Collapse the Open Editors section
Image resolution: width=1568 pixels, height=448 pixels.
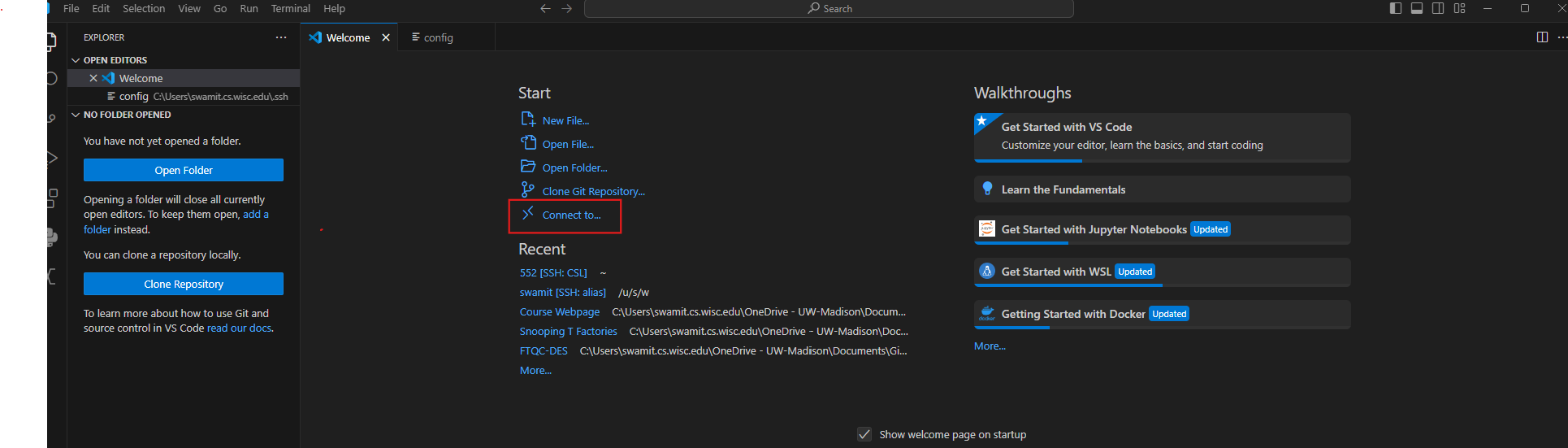(76, 60)
